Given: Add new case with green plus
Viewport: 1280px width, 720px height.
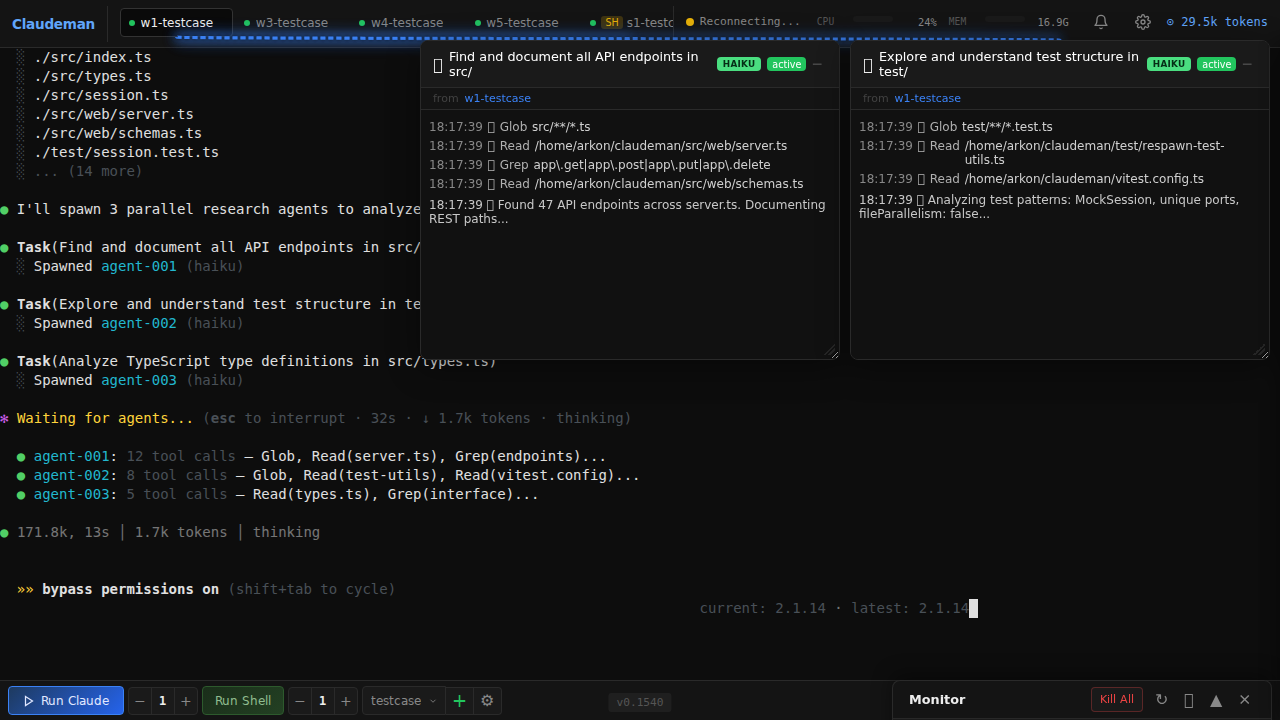Looking at the screenshot, I should click(459, 701).
